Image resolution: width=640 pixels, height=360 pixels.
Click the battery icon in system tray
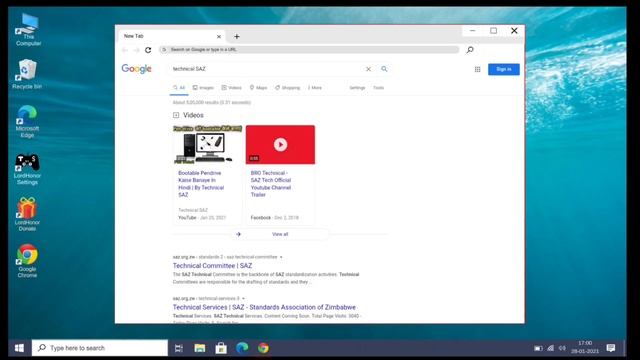pyautogui.click(x=538, y=348)
